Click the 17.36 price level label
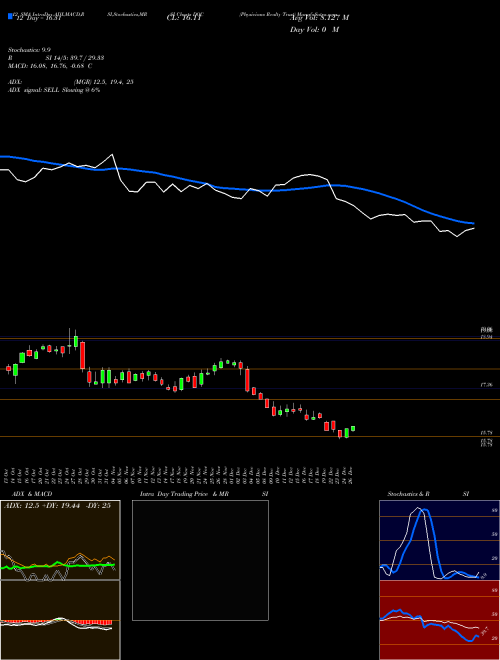 click(486, 385)
